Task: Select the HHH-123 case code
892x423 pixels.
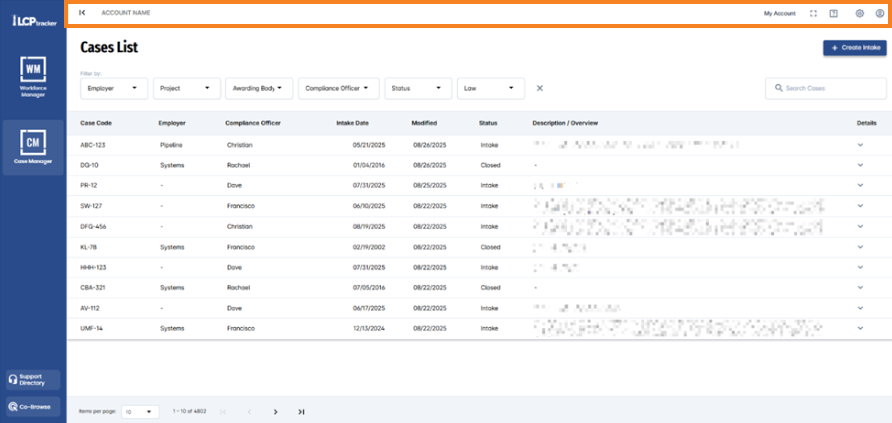Action: coord(93,267)
